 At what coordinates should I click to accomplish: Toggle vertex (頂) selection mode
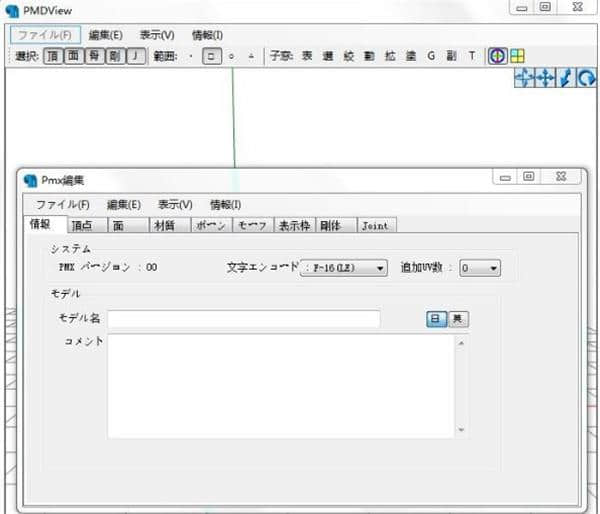point(54,56)
